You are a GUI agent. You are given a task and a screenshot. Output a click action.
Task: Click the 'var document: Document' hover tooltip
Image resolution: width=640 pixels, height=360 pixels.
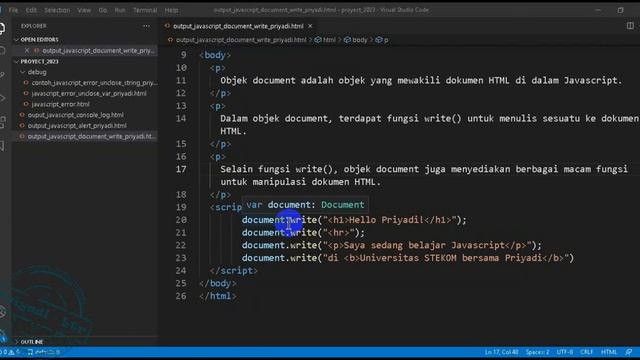(305, 205)
